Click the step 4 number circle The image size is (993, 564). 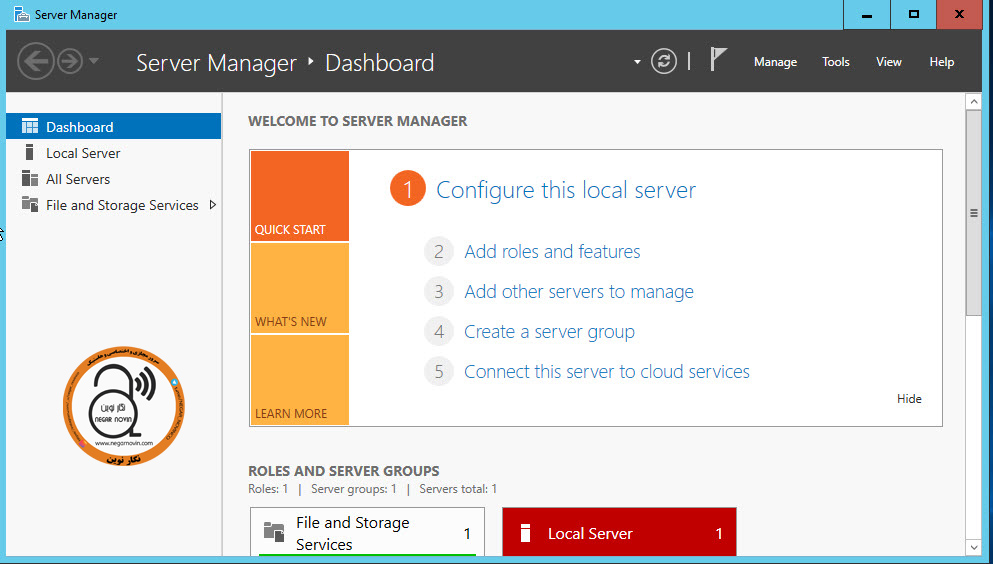click(439, 332)
